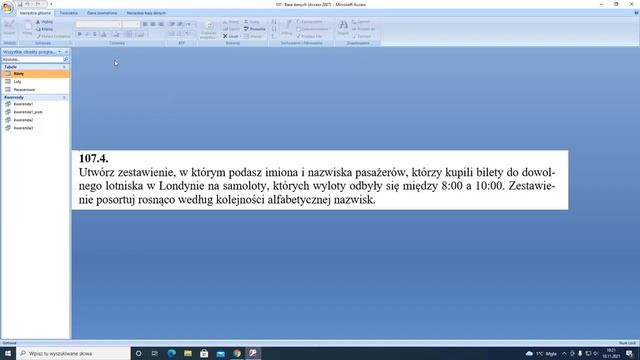Switch to Dane zewnętrzne ribbon tab

[102, 13]
